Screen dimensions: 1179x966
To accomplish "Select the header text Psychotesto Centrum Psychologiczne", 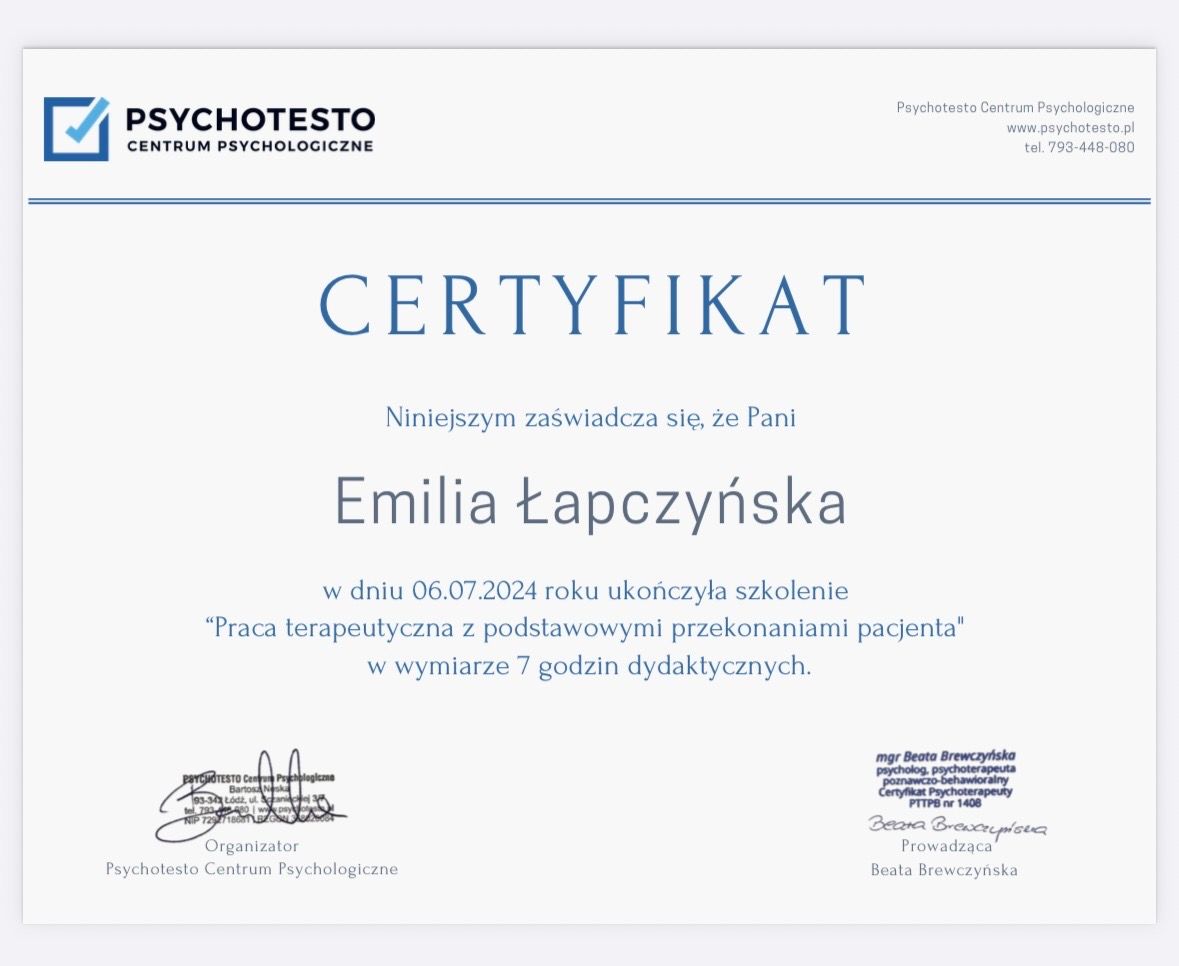I will pos(1015,108).
